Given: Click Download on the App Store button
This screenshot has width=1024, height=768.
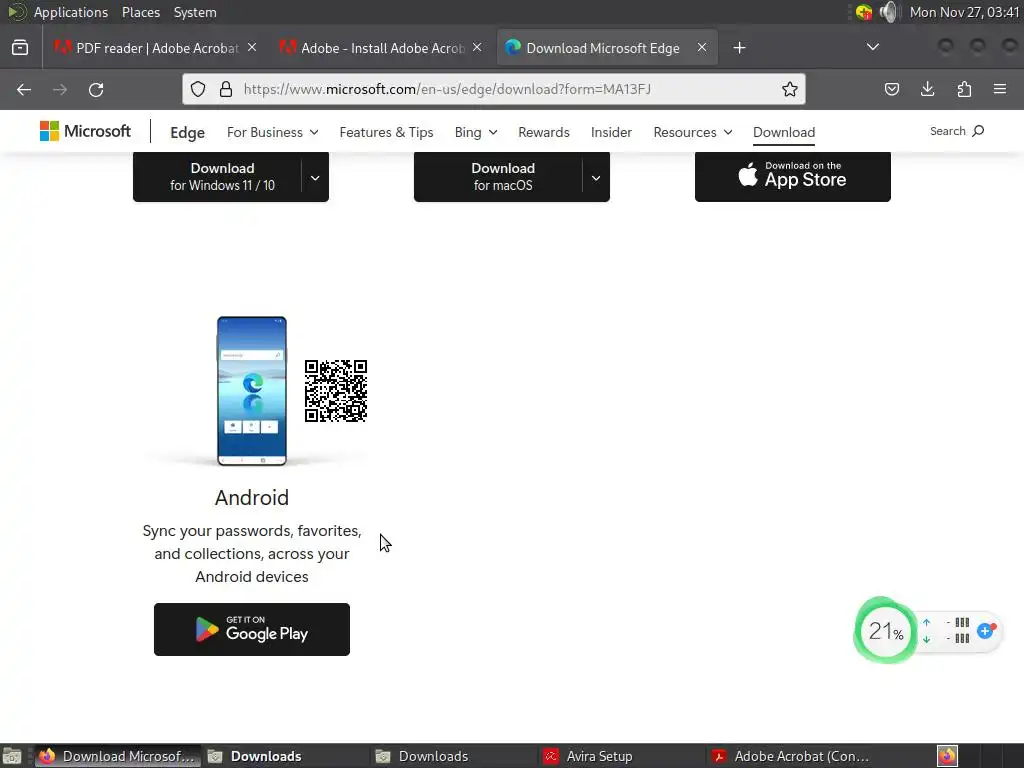Looking at the screenshot, I should (x=793, y=176).
